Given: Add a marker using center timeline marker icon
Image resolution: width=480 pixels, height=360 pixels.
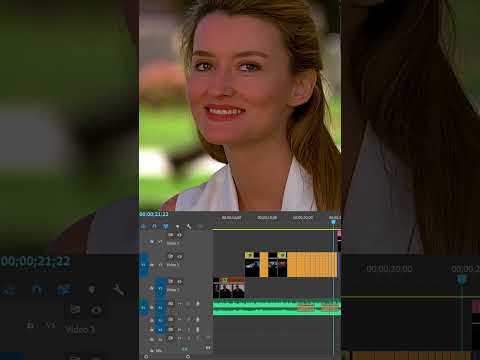Looking at the screenshot, I should click(x=177, y=226).
